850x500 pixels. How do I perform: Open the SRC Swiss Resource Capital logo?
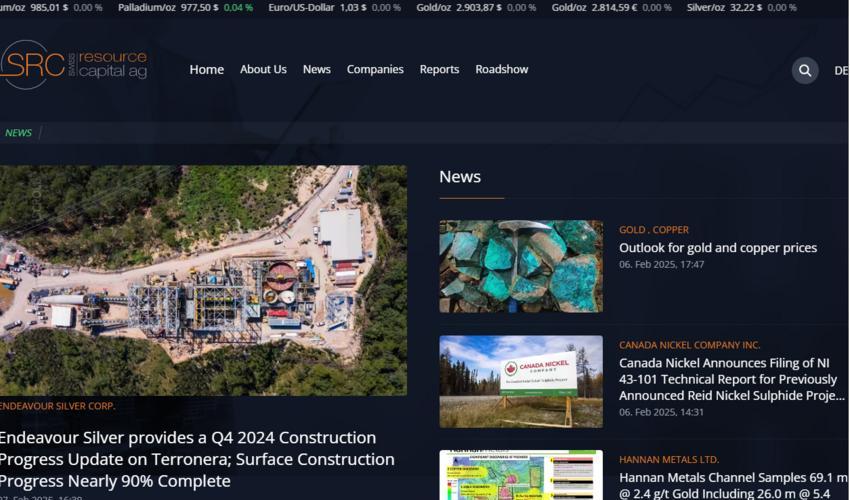74,65
